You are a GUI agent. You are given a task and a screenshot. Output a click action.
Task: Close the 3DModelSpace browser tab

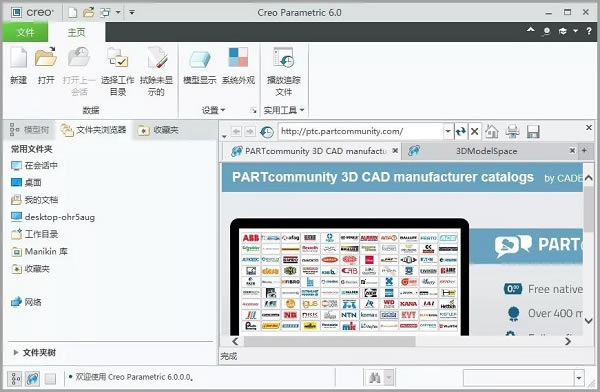click(x=572, y=151)
